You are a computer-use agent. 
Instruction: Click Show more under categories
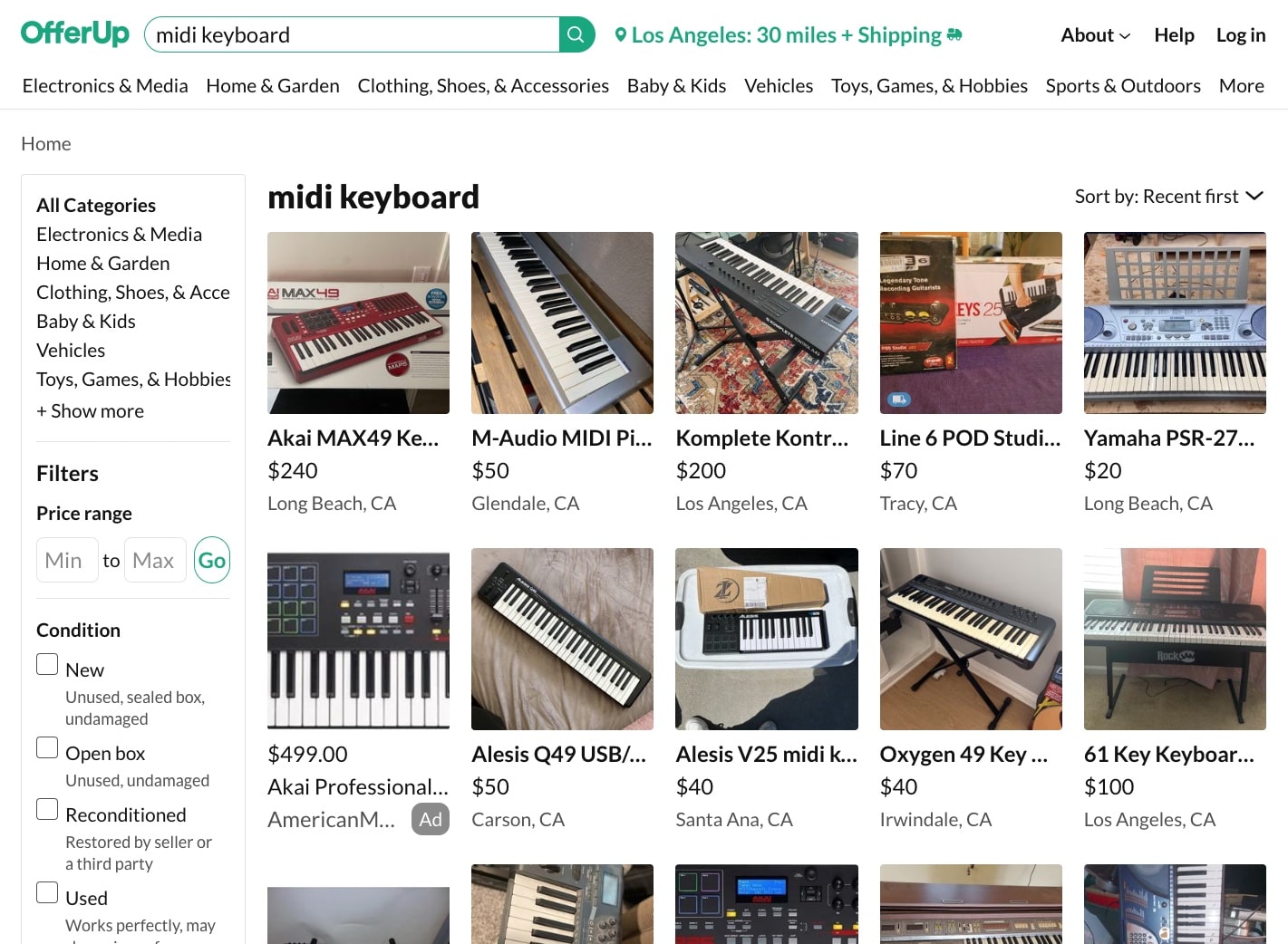90,410
